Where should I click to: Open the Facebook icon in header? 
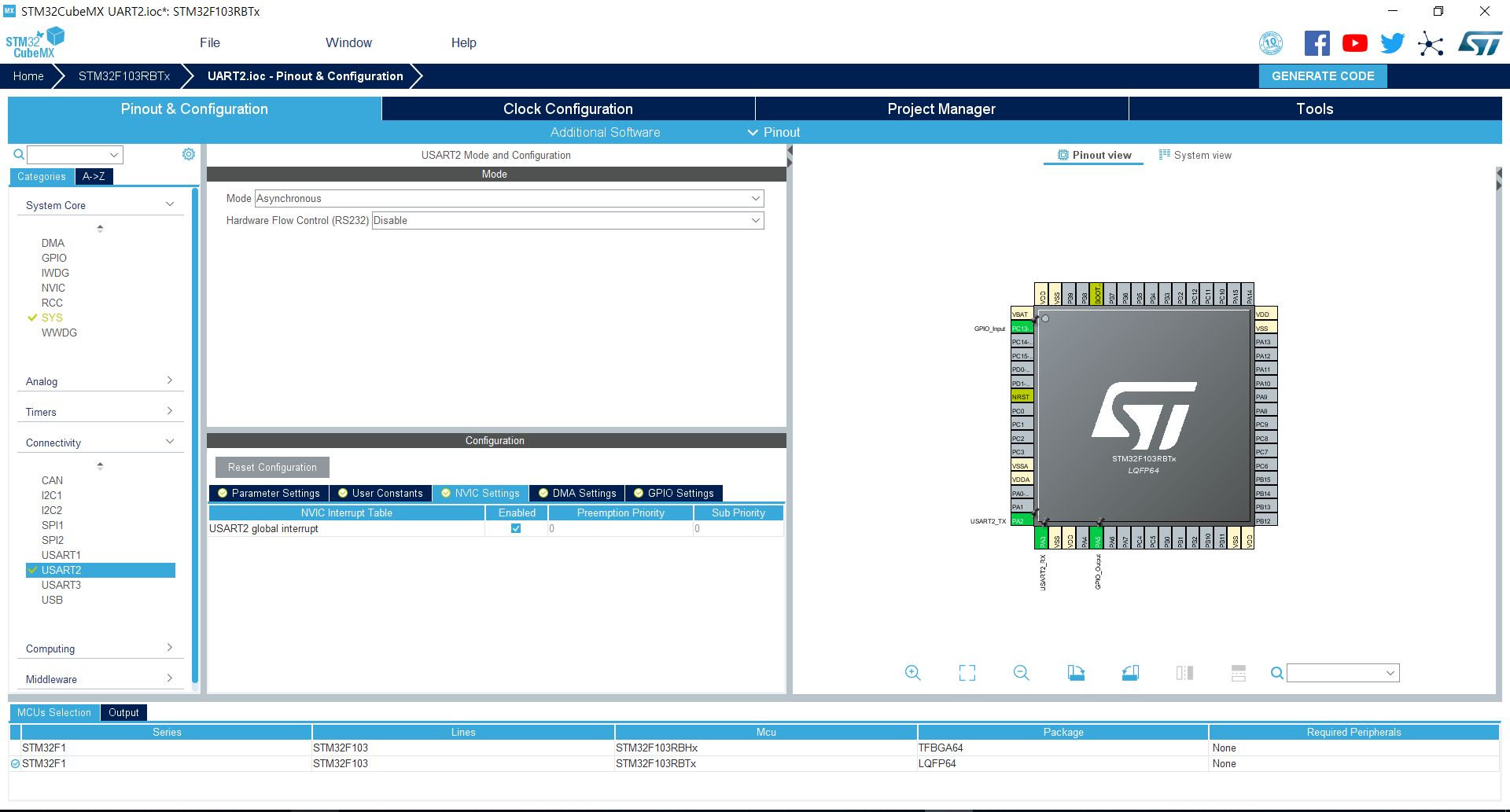pos(1317,43)
